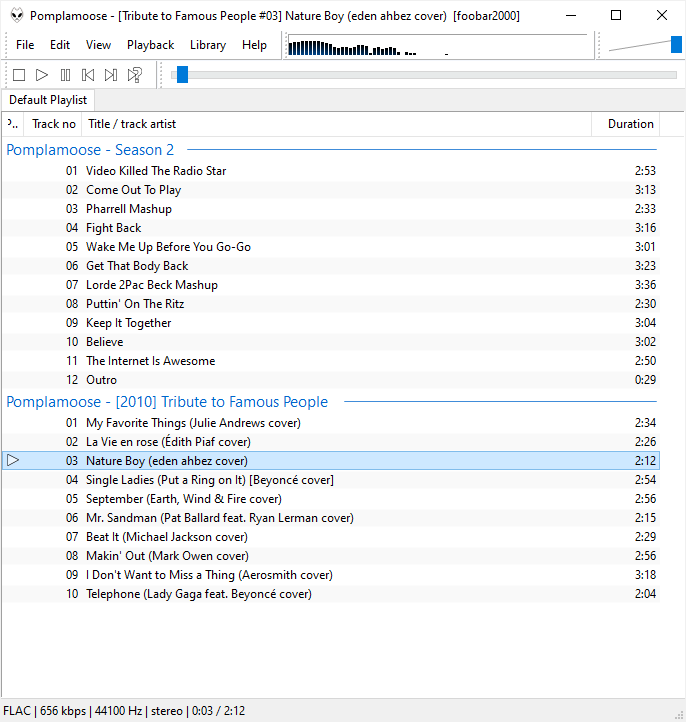This screenshot has width=686, height=722.
Task: Select September (Earth, Wind & Fire cover)
Action: (x=331, y=499)
